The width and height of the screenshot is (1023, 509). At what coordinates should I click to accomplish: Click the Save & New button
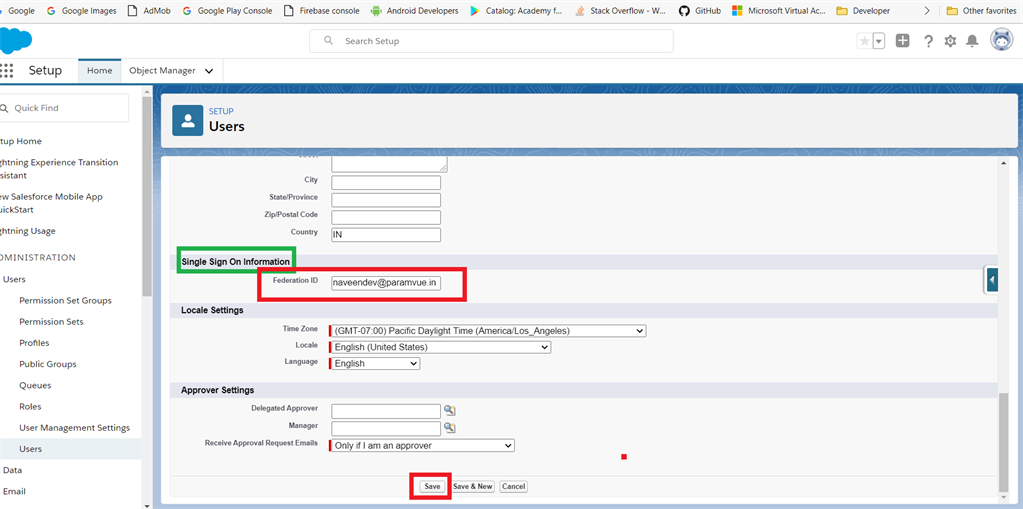(x=473, y=486)
